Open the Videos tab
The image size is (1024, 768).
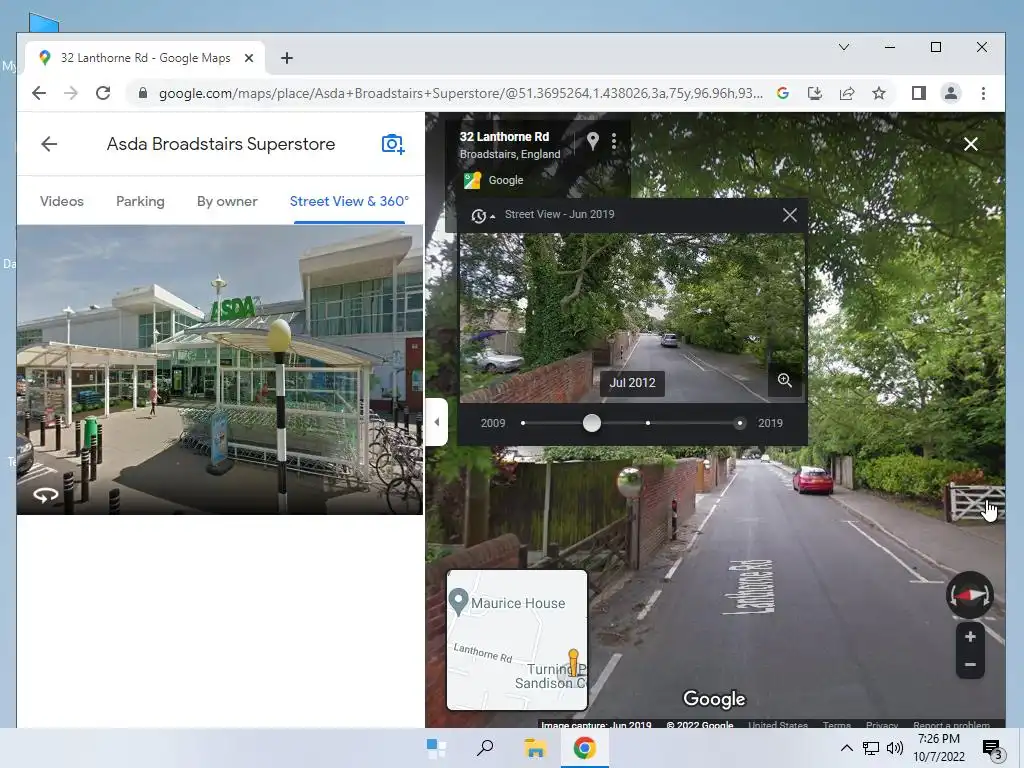(x=61, y=201)
